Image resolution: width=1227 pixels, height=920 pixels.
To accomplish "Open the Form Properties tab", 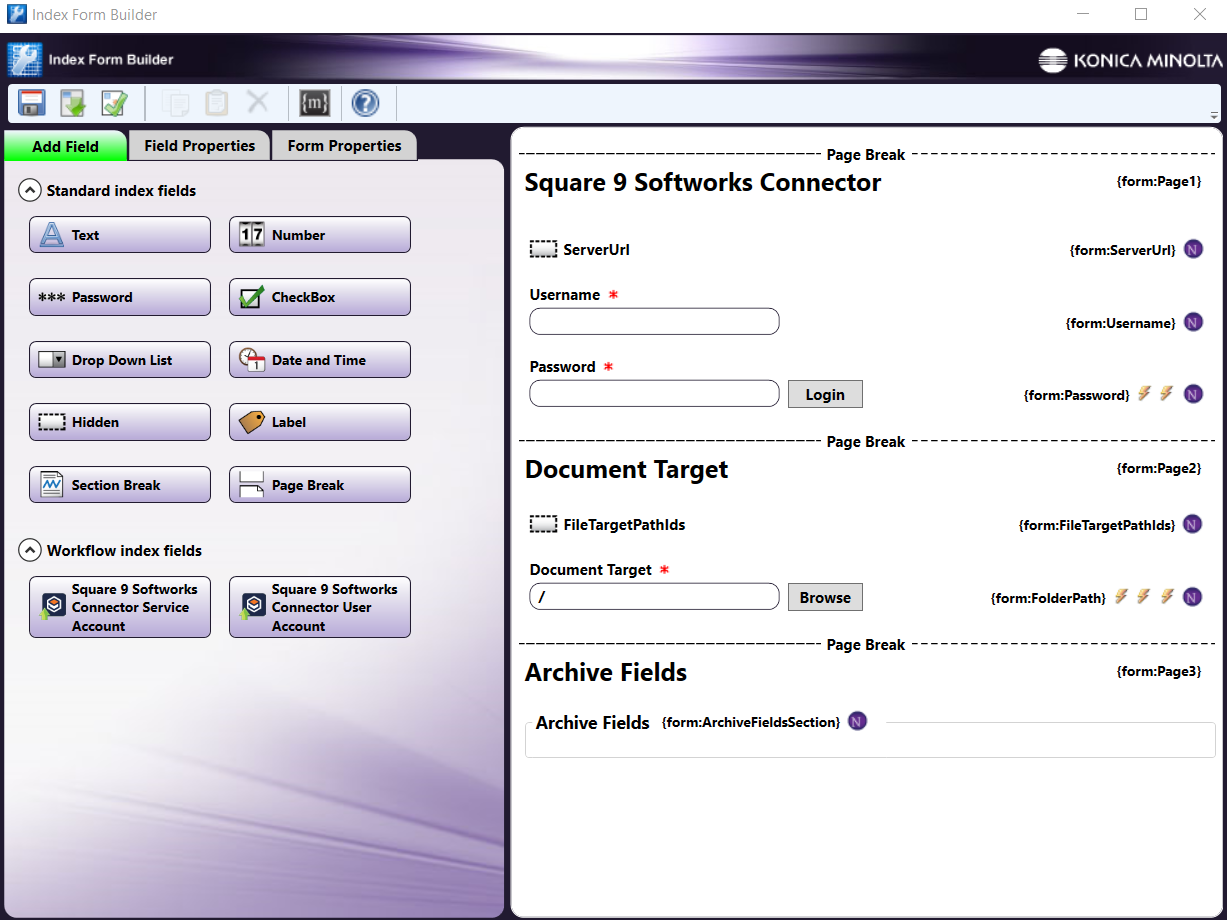I will 344,146.
